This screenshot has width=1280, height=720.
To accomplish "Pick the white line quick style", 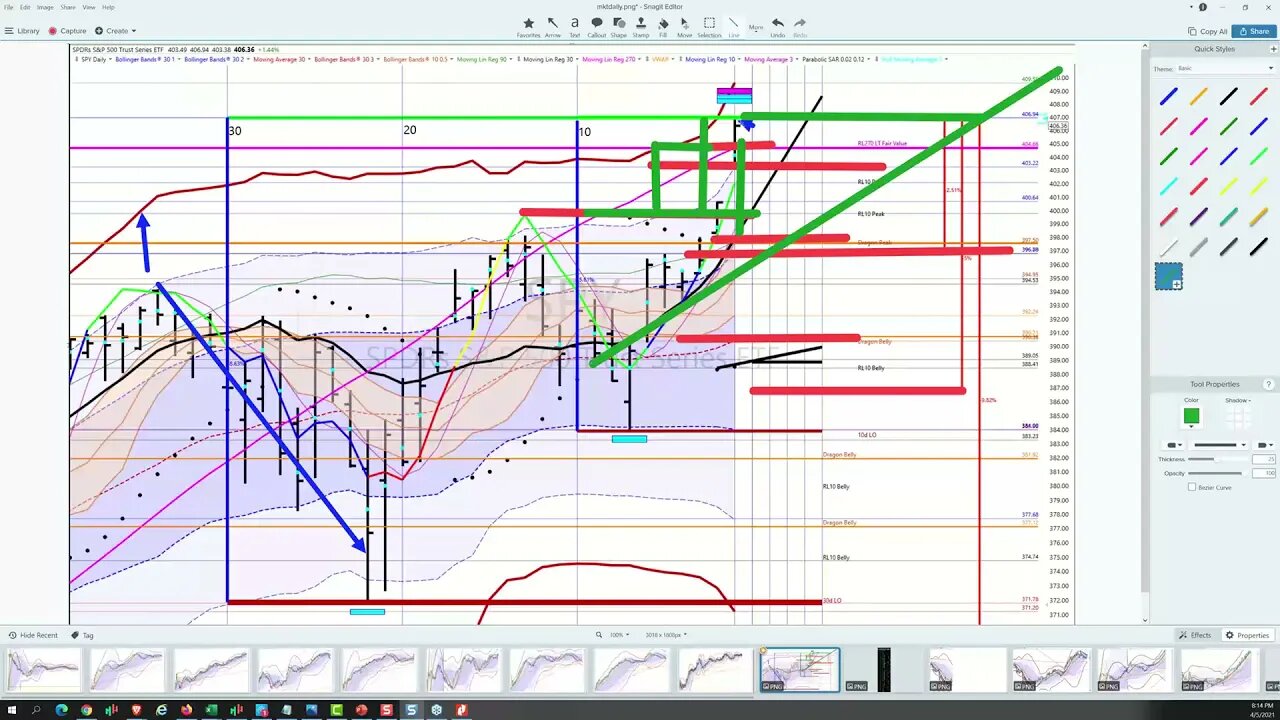I will (x=1168, y=246).
